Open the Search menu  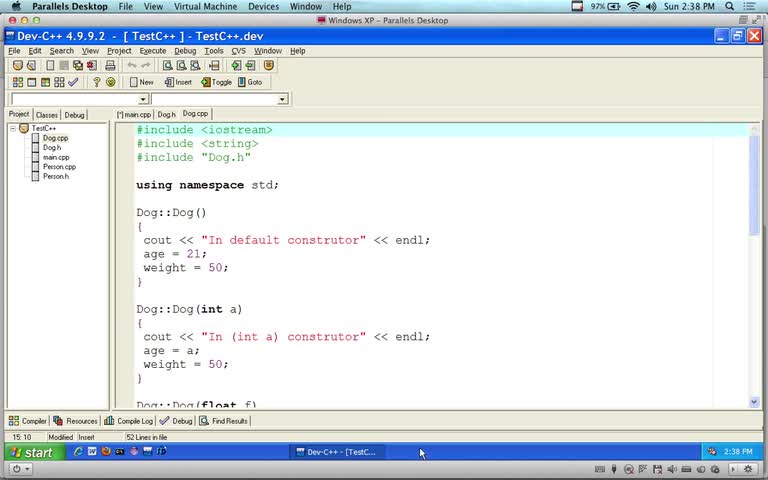click(62, 51)
